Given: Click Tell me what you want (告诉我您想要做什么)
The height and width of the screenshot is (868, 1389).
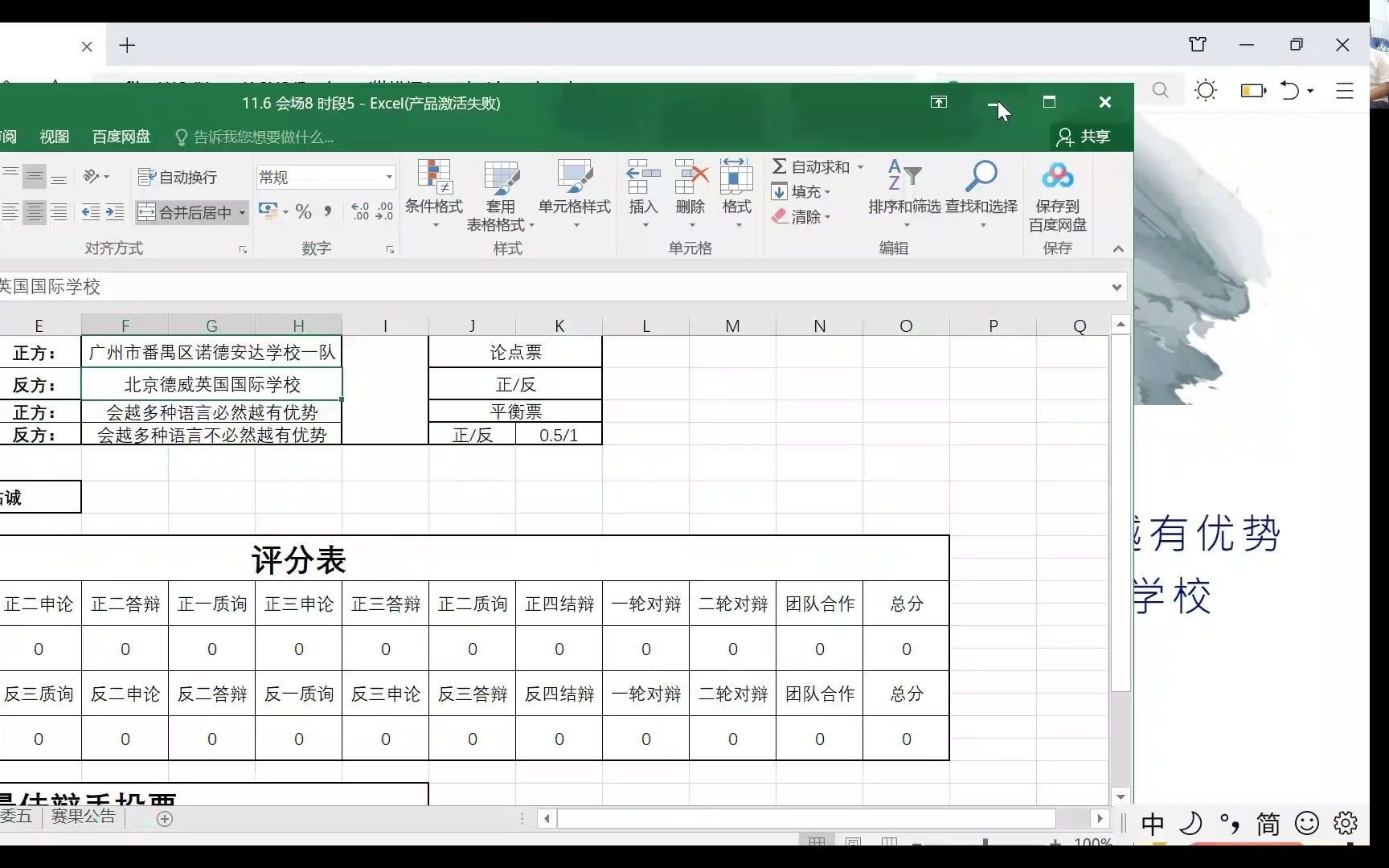Looking at the screenshot, I should tap(254, 137).
